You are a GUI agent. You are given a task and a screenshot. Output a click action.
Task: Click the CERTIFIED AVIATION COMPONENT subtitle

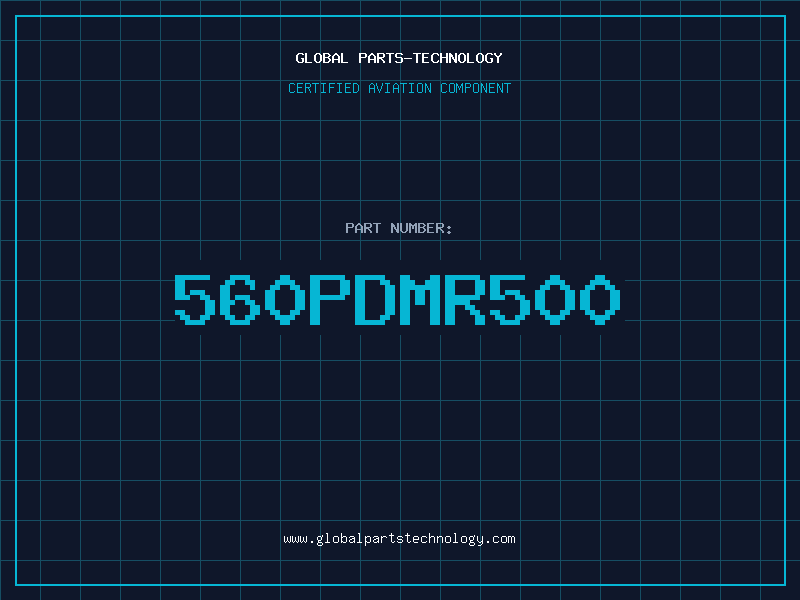[x=399, y=88]
